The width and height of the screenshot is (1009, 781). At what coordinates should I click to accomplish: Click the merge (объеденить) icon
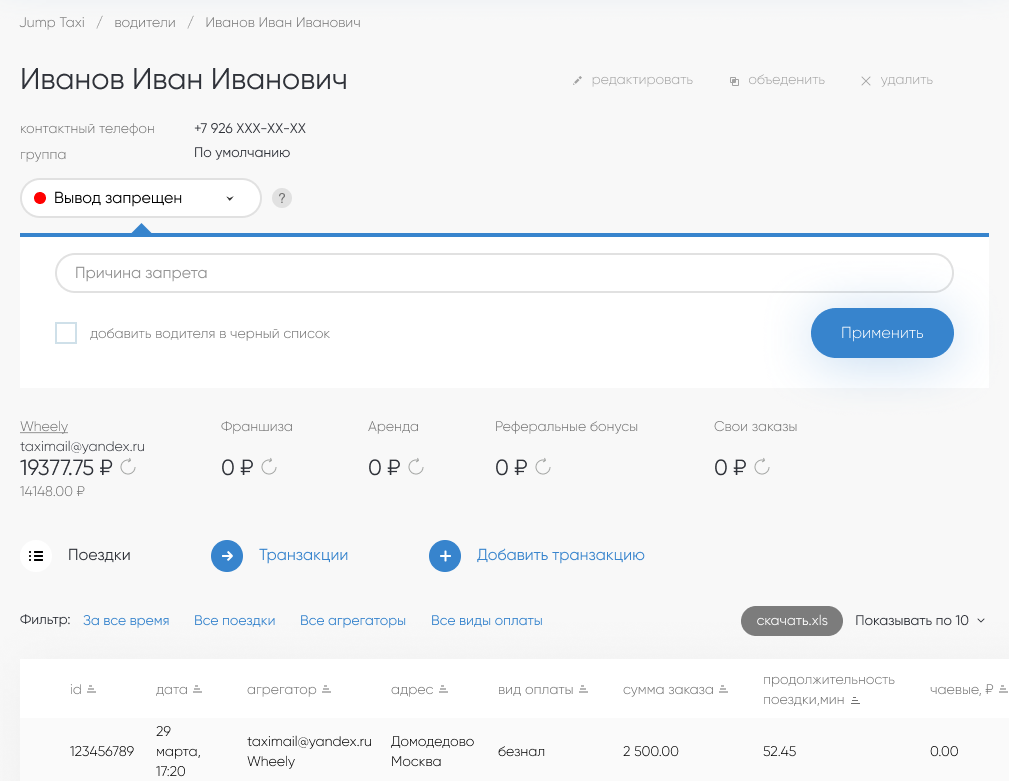(734, 80)
